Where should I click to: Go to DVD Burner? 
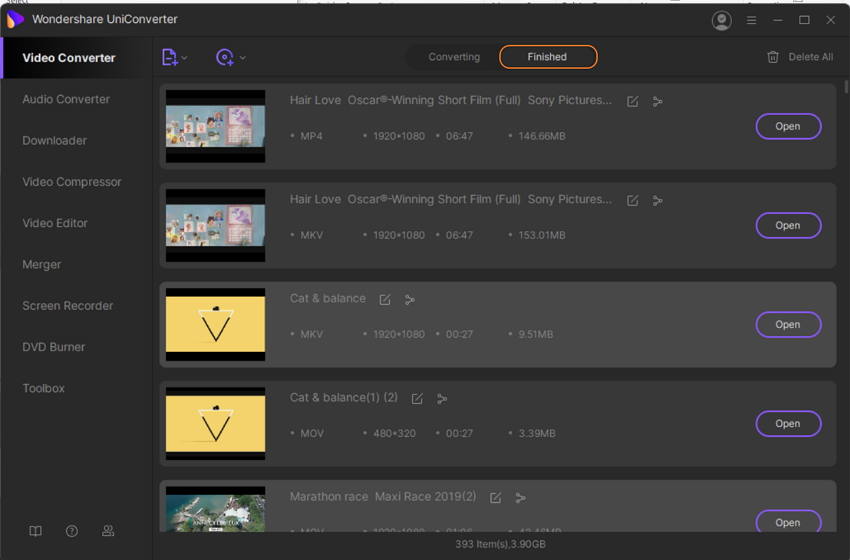click(x=54, y=347)
